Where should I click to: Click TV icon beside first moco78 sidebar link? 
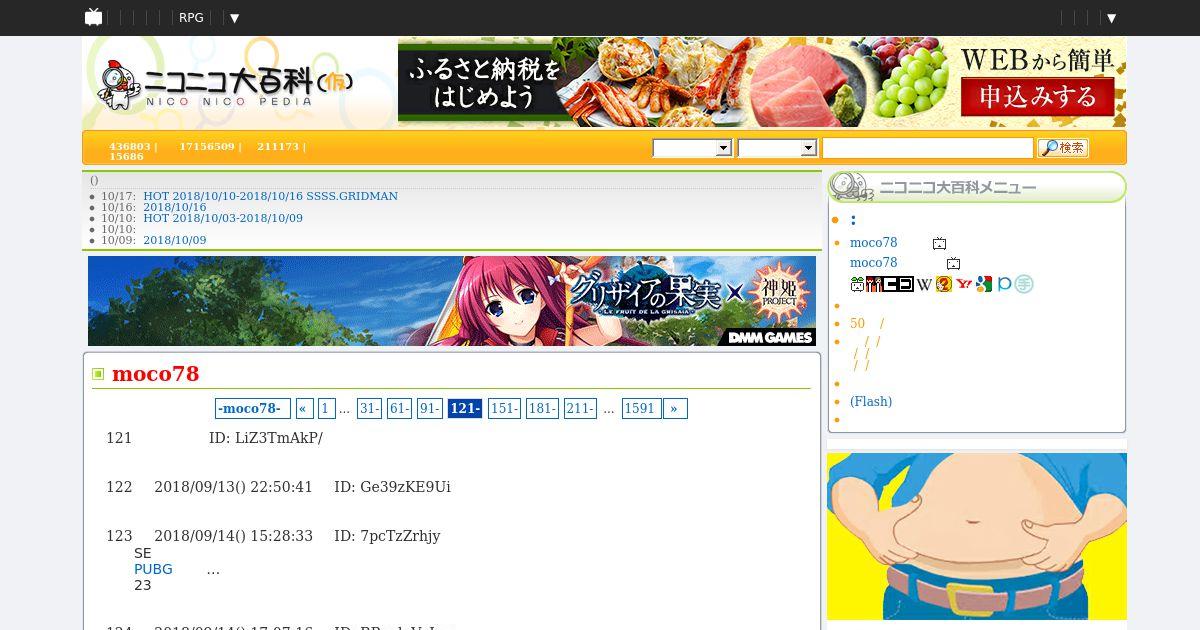coord(939,243)
